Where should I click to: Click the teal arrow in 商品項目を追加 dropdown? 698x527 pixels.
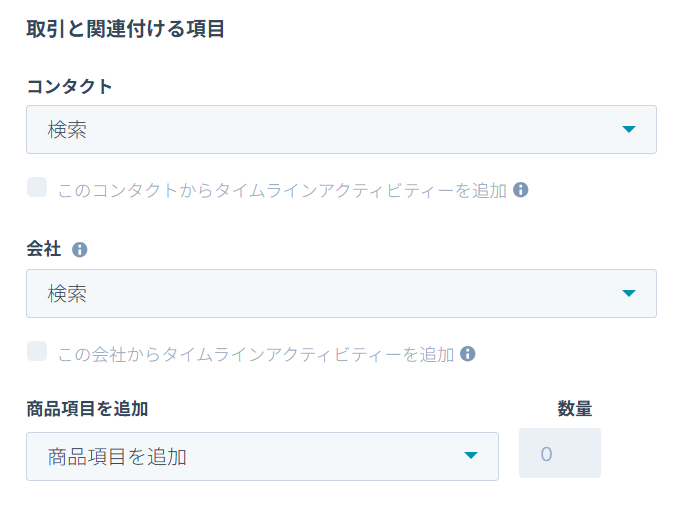click(x=471, y=457)
